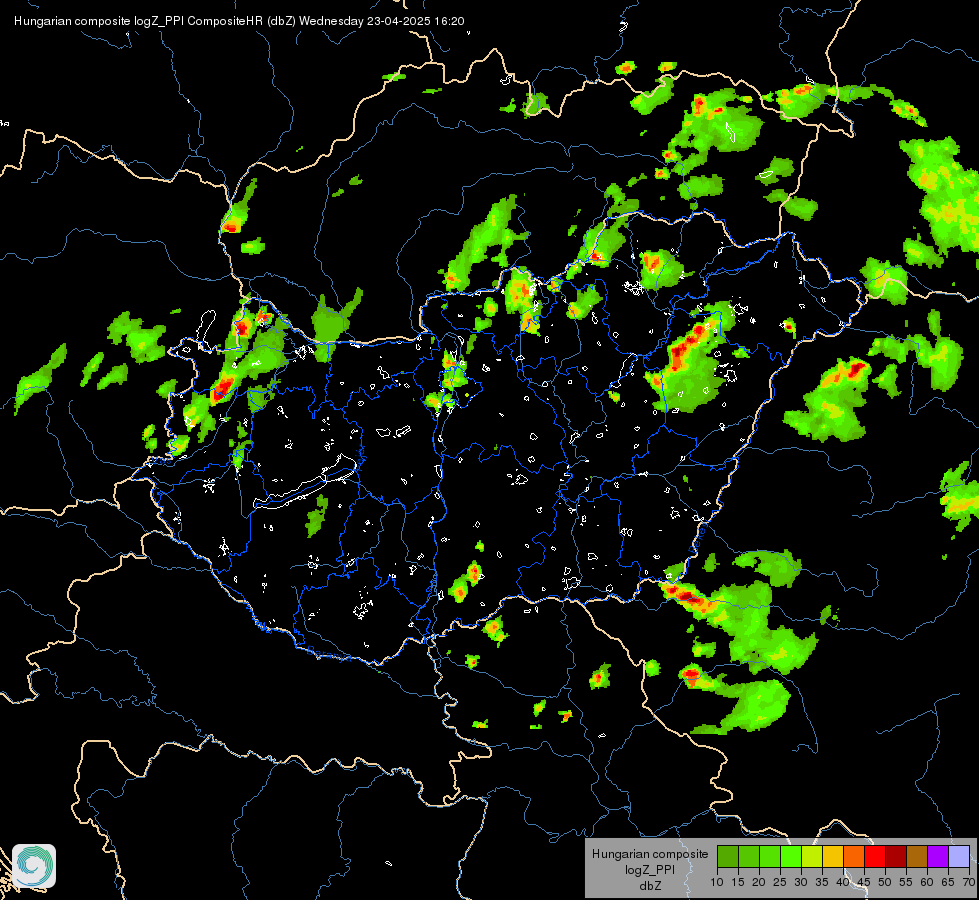
Task: Click the 'logZ_PPI' legend label
Action: click(x=650, y=870)
